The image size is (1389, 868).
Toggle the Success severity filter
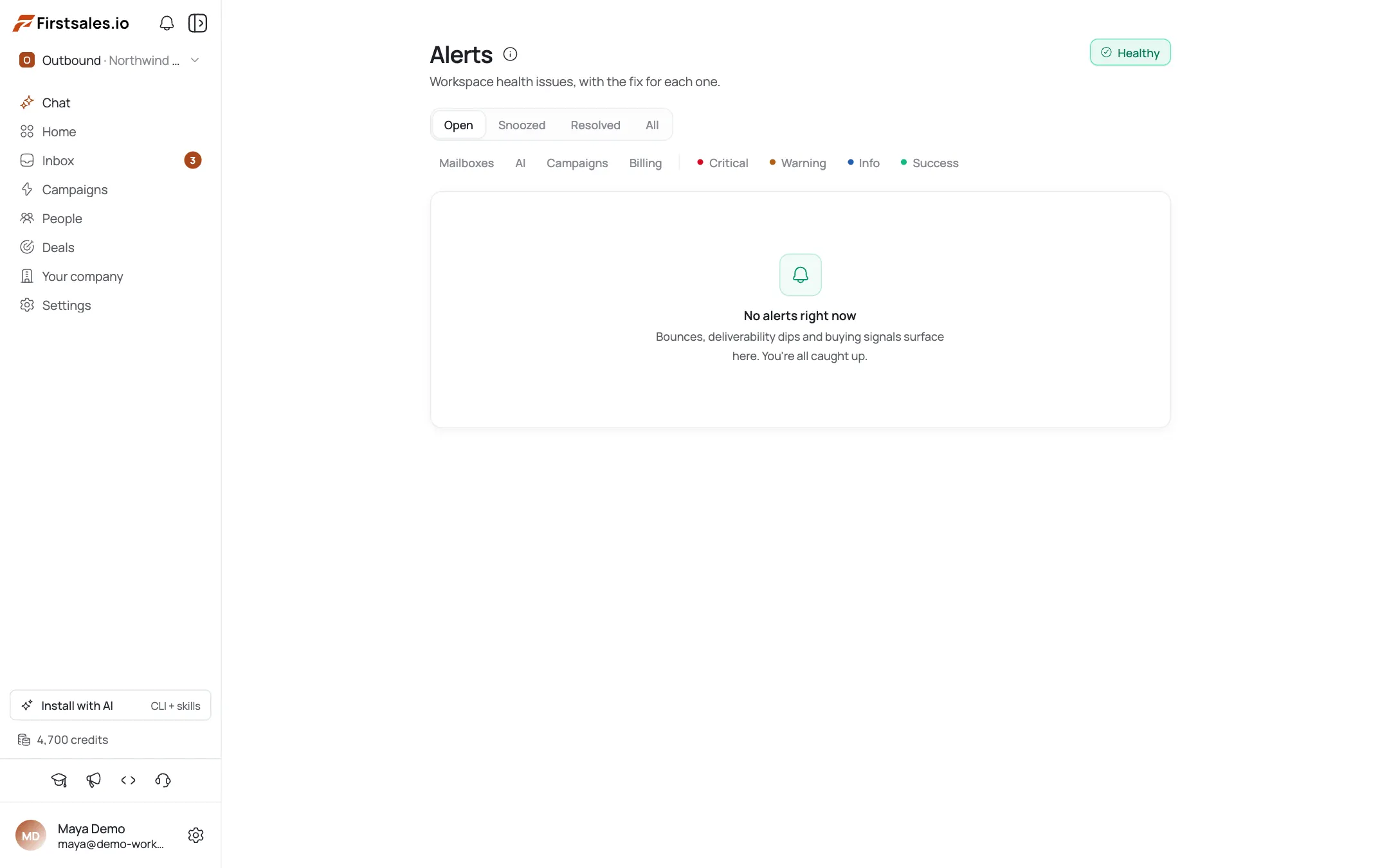coord(929,163)
